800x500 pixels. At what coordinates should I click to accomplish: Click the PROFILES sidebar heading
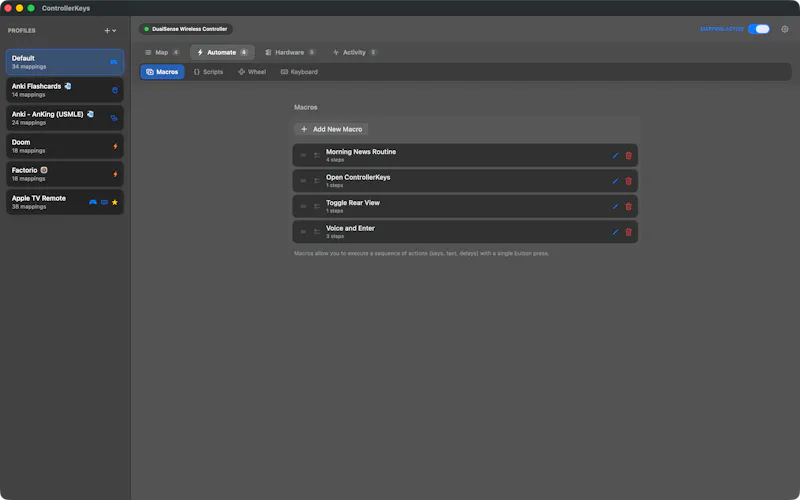pyautogui.click(x=21, y=31)
